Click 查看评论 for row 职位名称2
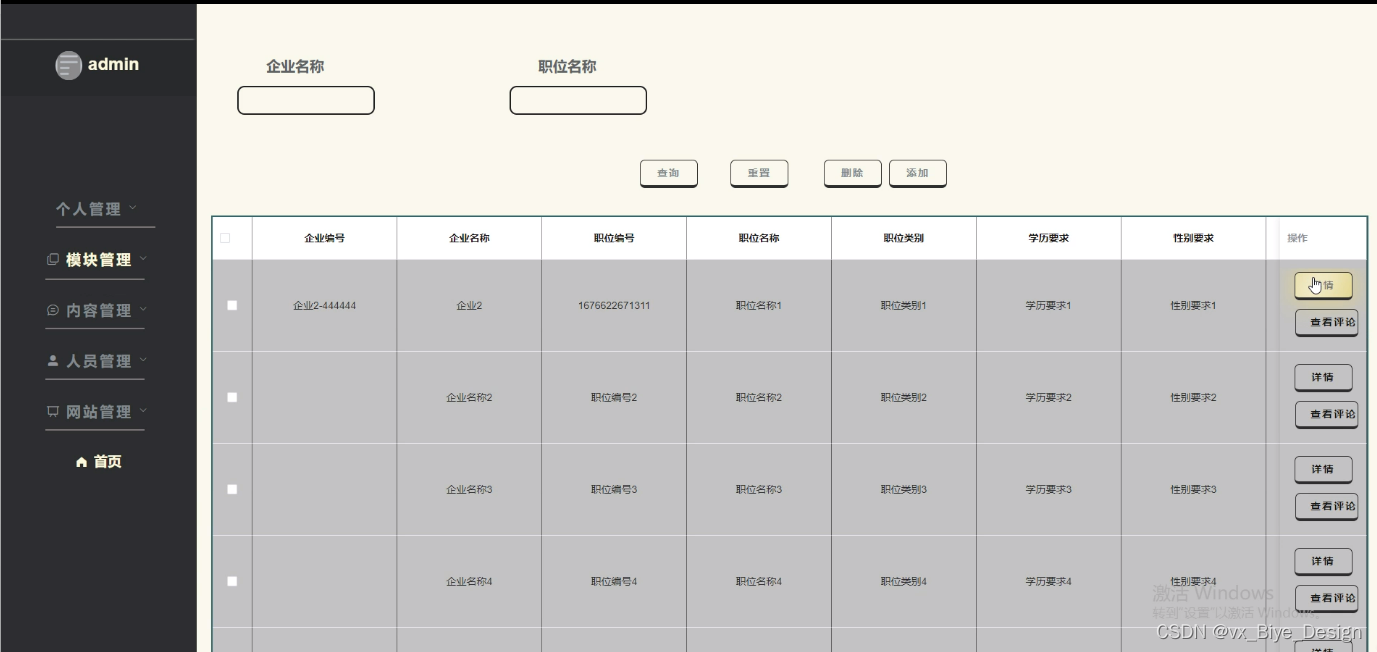Screen dimensions: 1377x652 coord(1326,414)
